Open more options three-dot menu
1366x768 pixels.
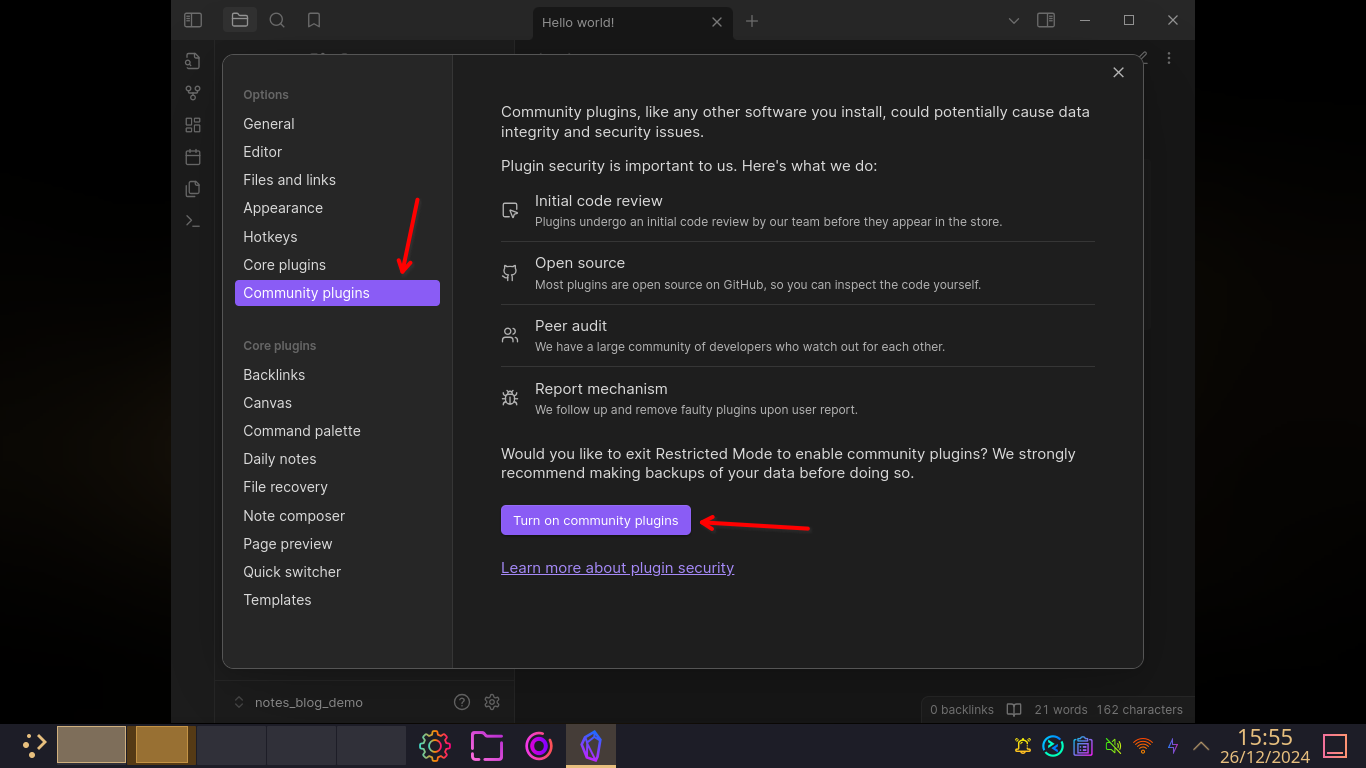click(x=1169, y=58)
